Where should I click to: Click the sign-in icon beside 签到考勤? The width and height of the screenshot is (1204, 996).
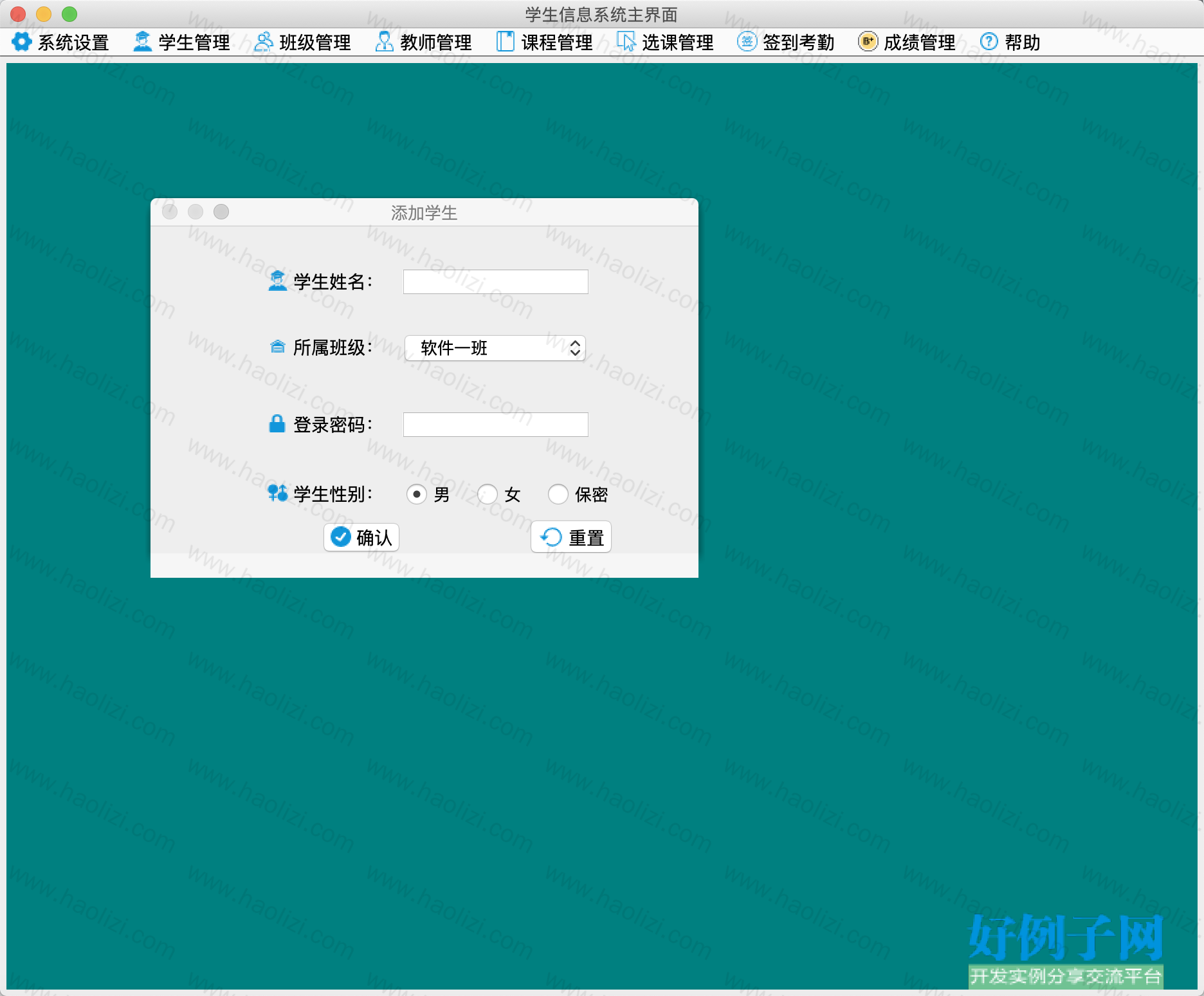pyautogui.click(x=747, y=42)
